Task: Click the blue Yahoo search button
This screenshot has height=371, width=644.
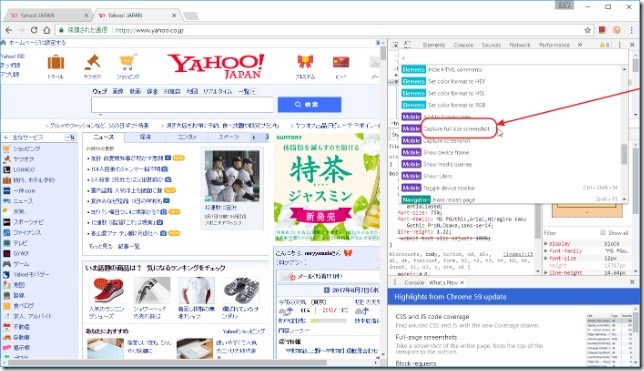Action: (x=309, y=104)
